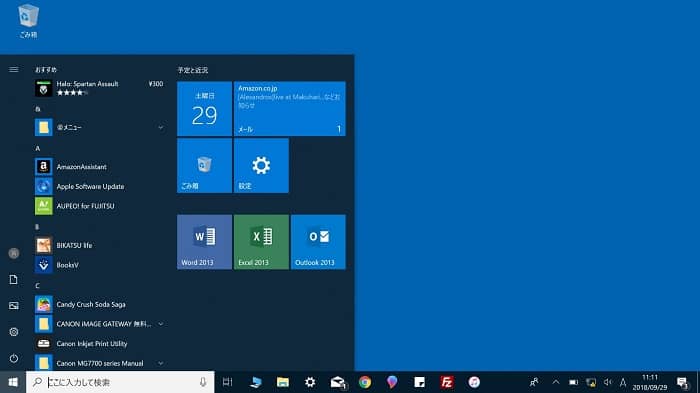Open the Sticky Notes taskbar icon
This screenshot has width=700, height=393.
pyautogui.click(x=420, y=382)
